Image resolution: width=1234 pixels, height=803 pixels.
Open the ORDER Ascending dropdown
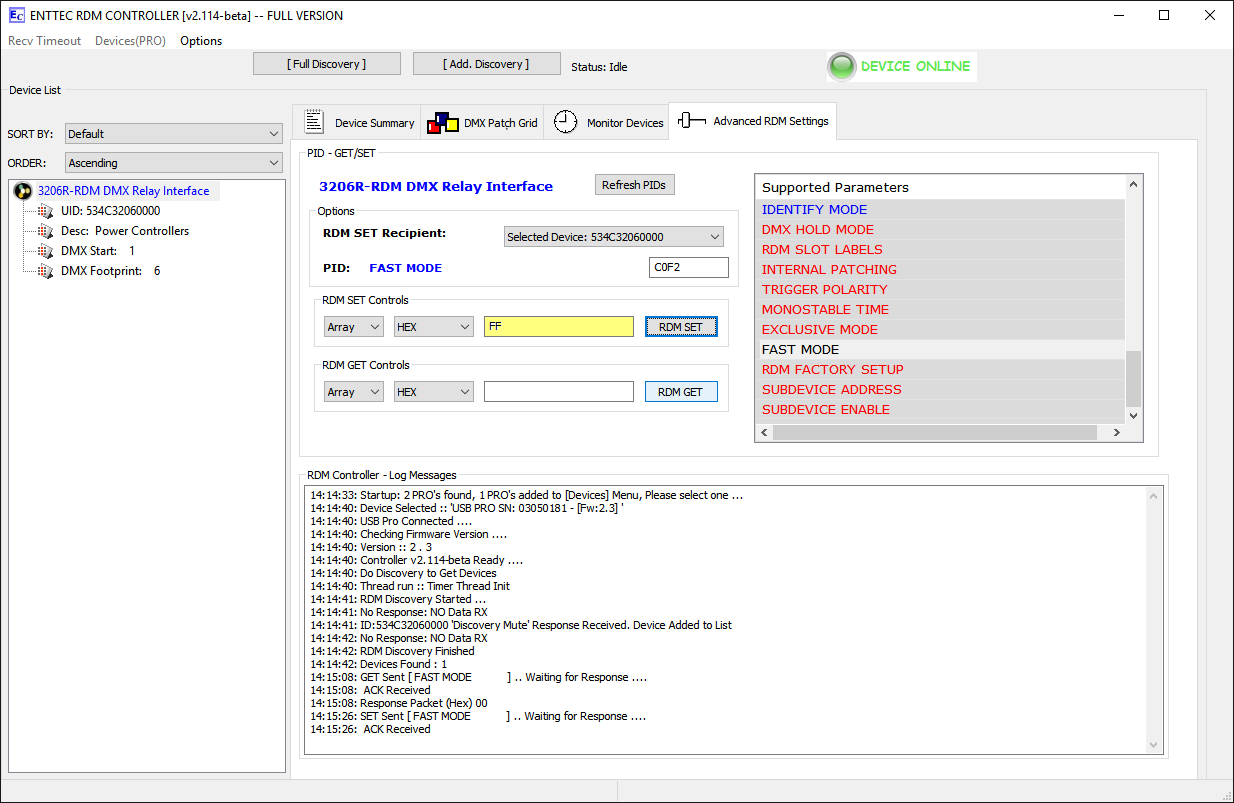[x=174, y=163]
